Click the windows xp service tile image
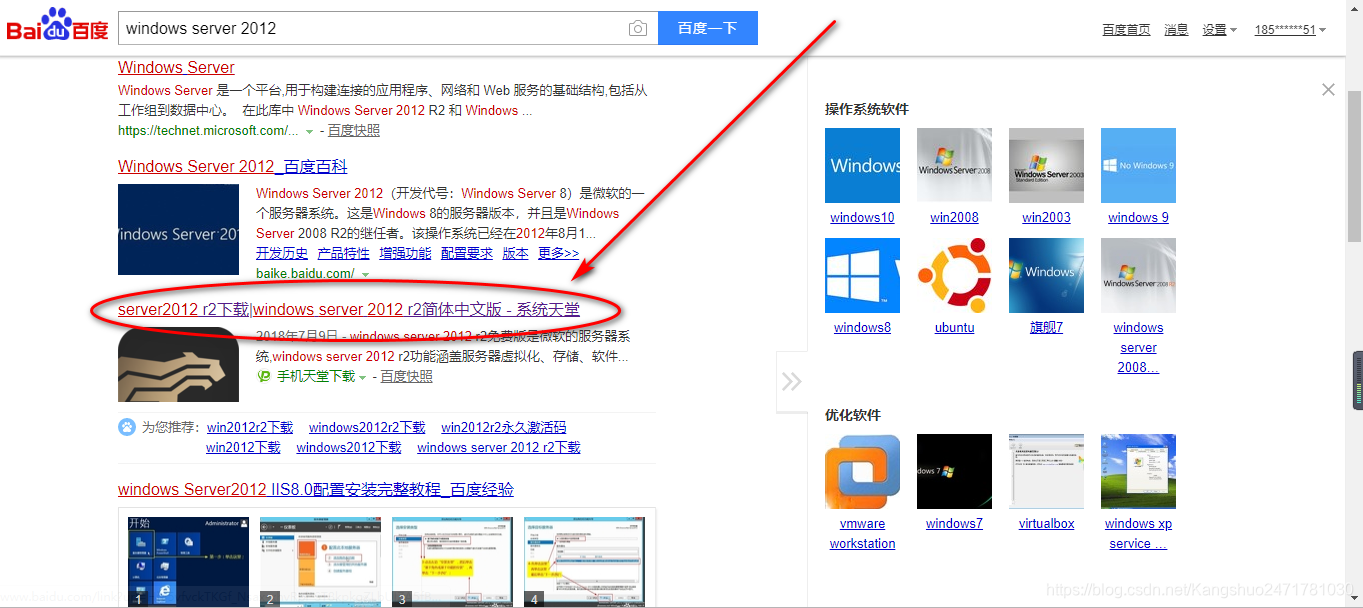 [x=1138, y=471]
